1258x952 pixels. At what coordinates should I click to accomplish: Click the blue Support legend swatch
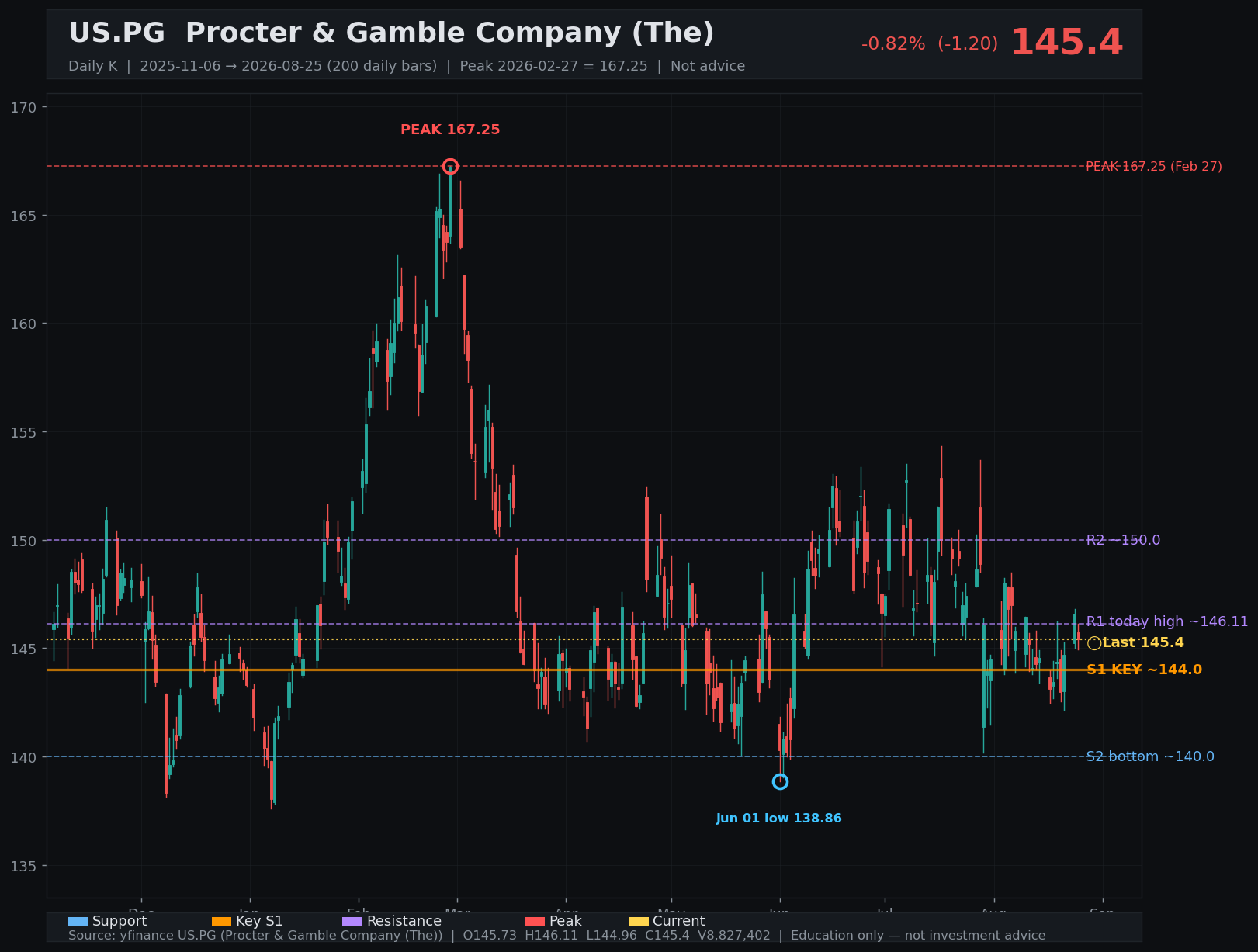[x=78, y=921]
